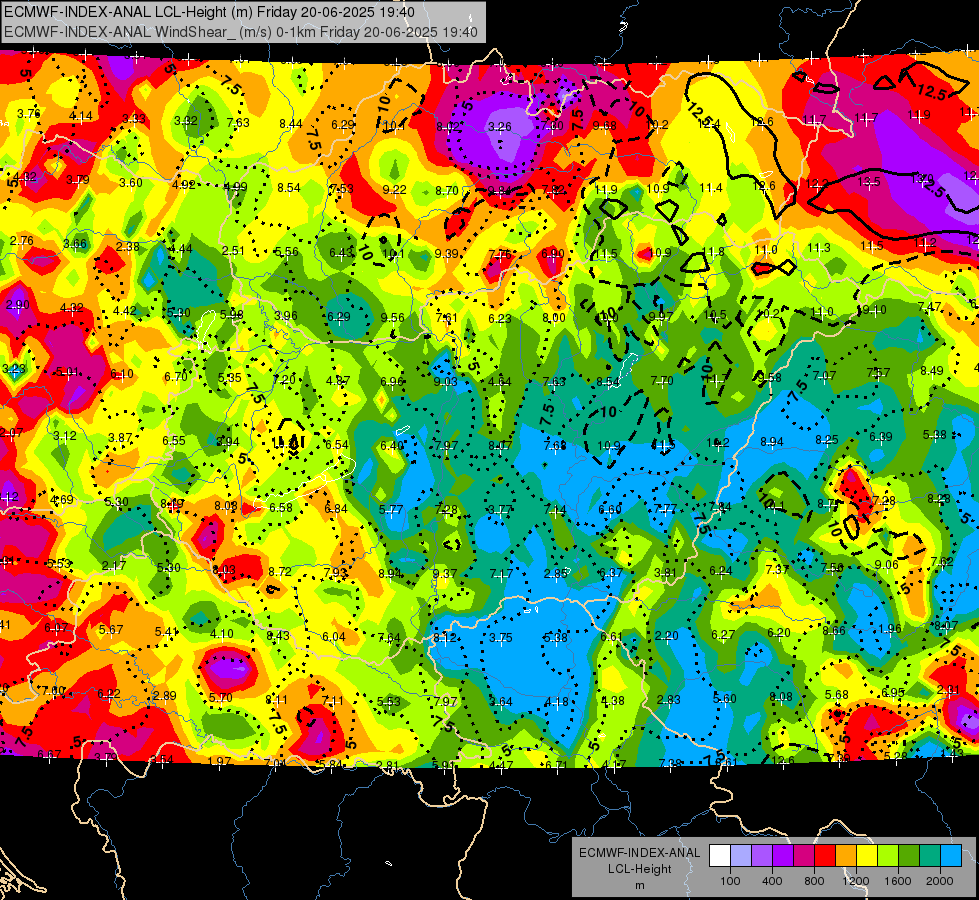Click the legend tick label "1200"
Screen dimensions: 979x900
[856, 881]
